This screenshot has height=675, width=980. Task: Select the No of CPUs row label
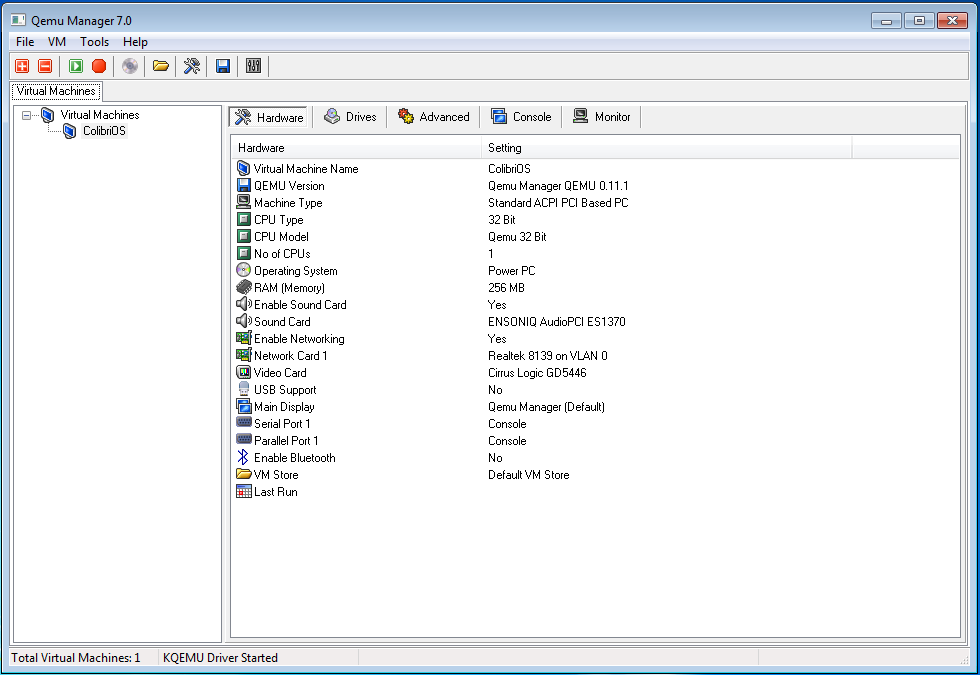pyautogui.click(x=282, y=254)
